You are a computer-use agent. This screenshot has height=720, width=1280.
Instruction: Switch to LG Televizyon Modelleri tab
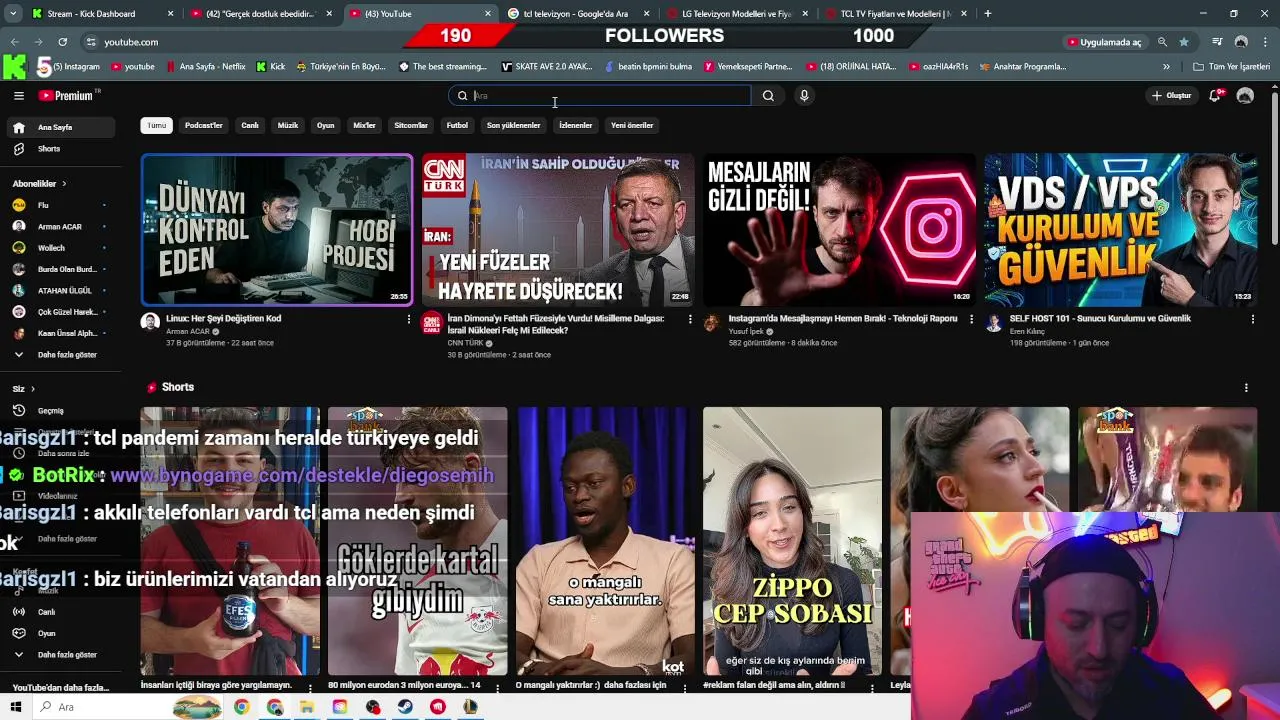click(736, 14)
